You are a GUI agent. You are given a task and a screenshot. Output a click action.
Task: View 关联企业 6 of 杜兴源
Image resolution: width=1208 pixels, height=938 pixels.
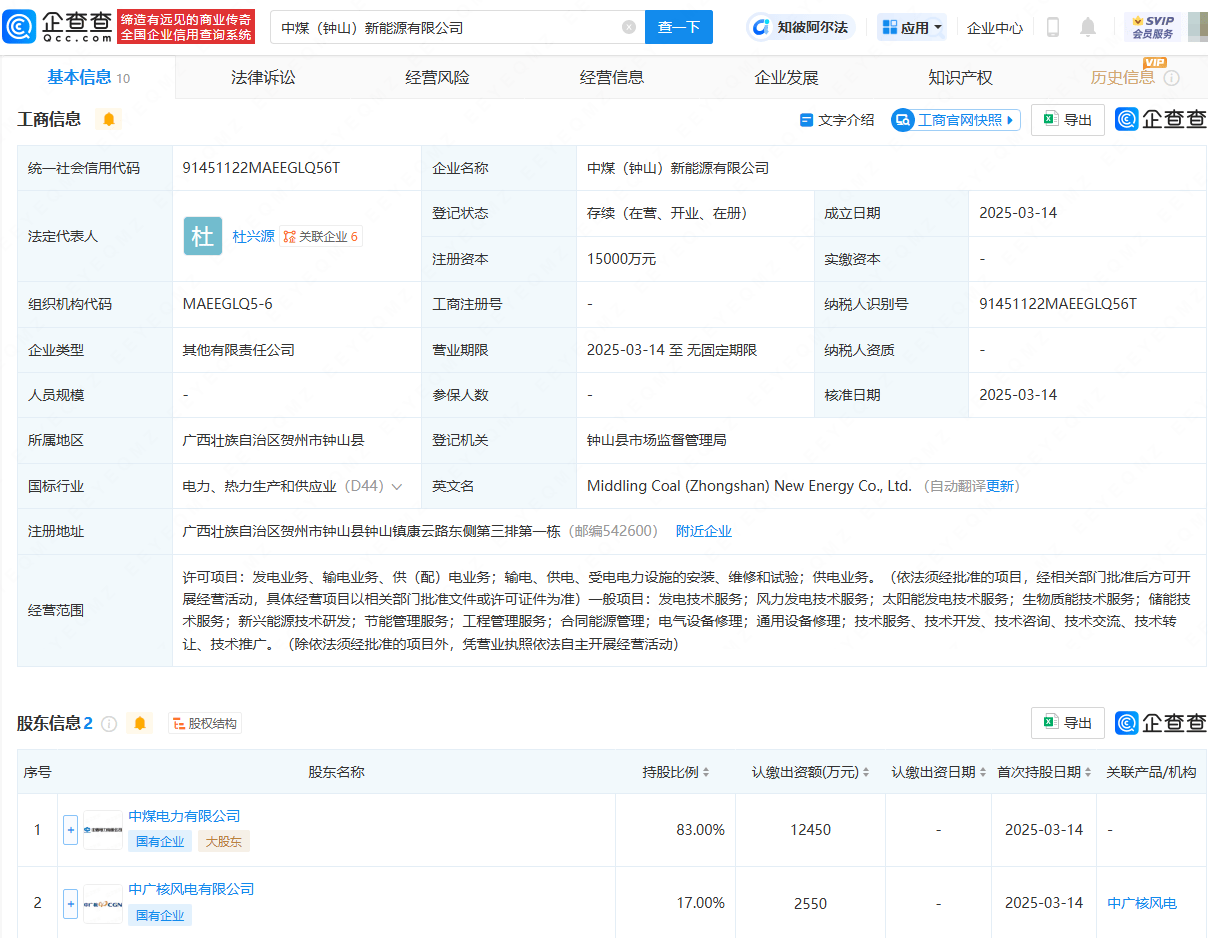(321, 237)
